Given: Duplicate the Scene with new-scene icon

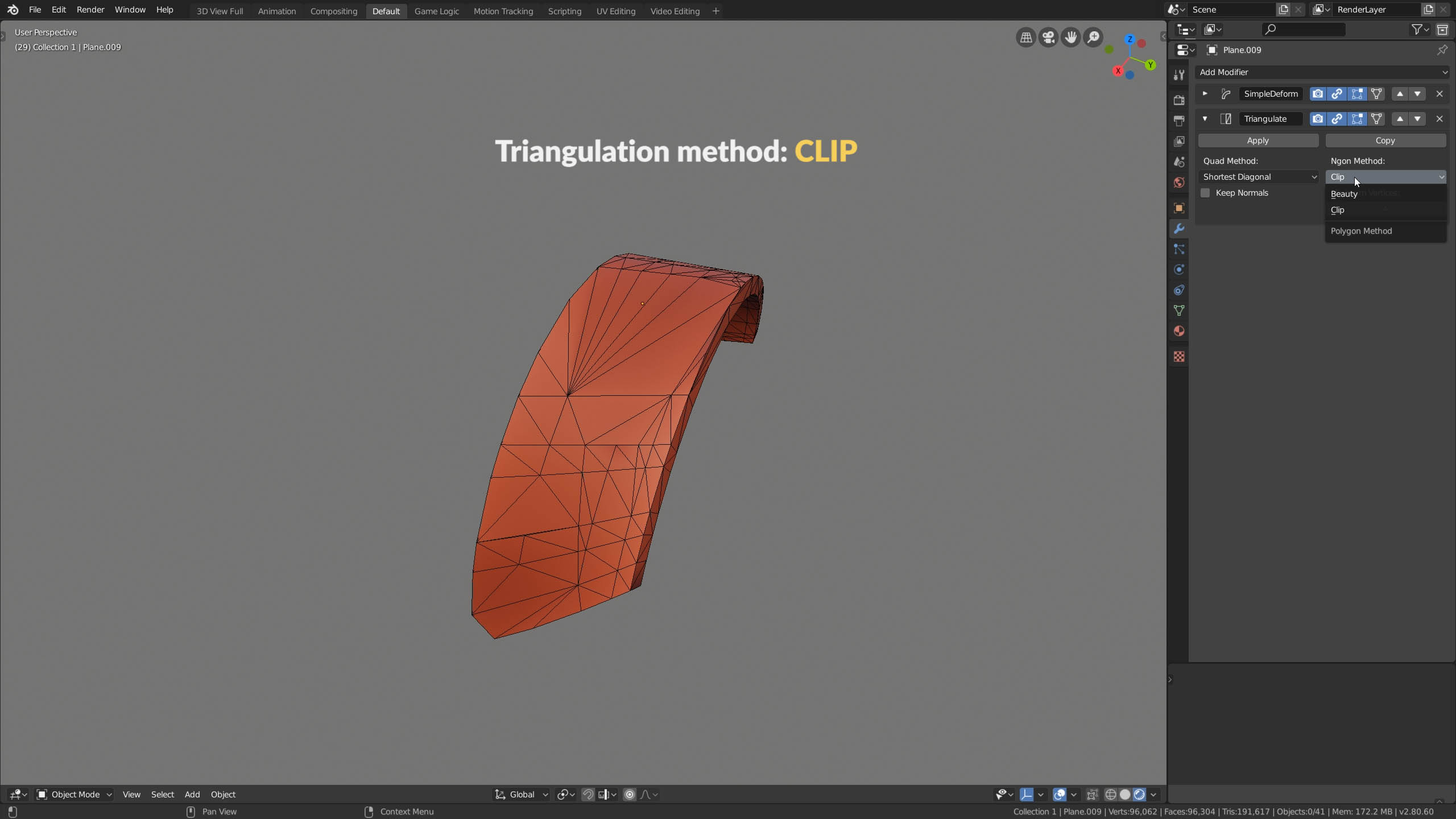Looking at the screenshot, I should [1283, 10].
